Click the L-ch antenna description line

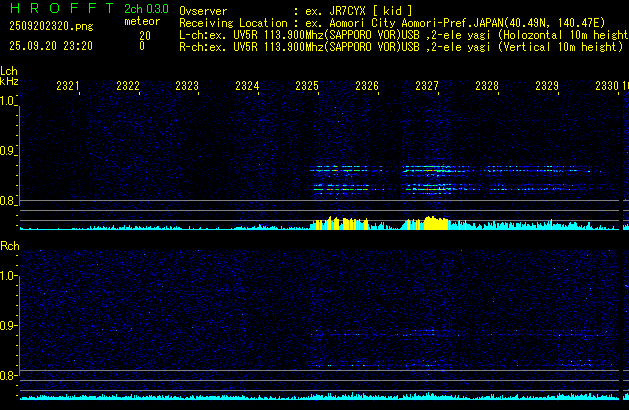(x=400, y=34)
